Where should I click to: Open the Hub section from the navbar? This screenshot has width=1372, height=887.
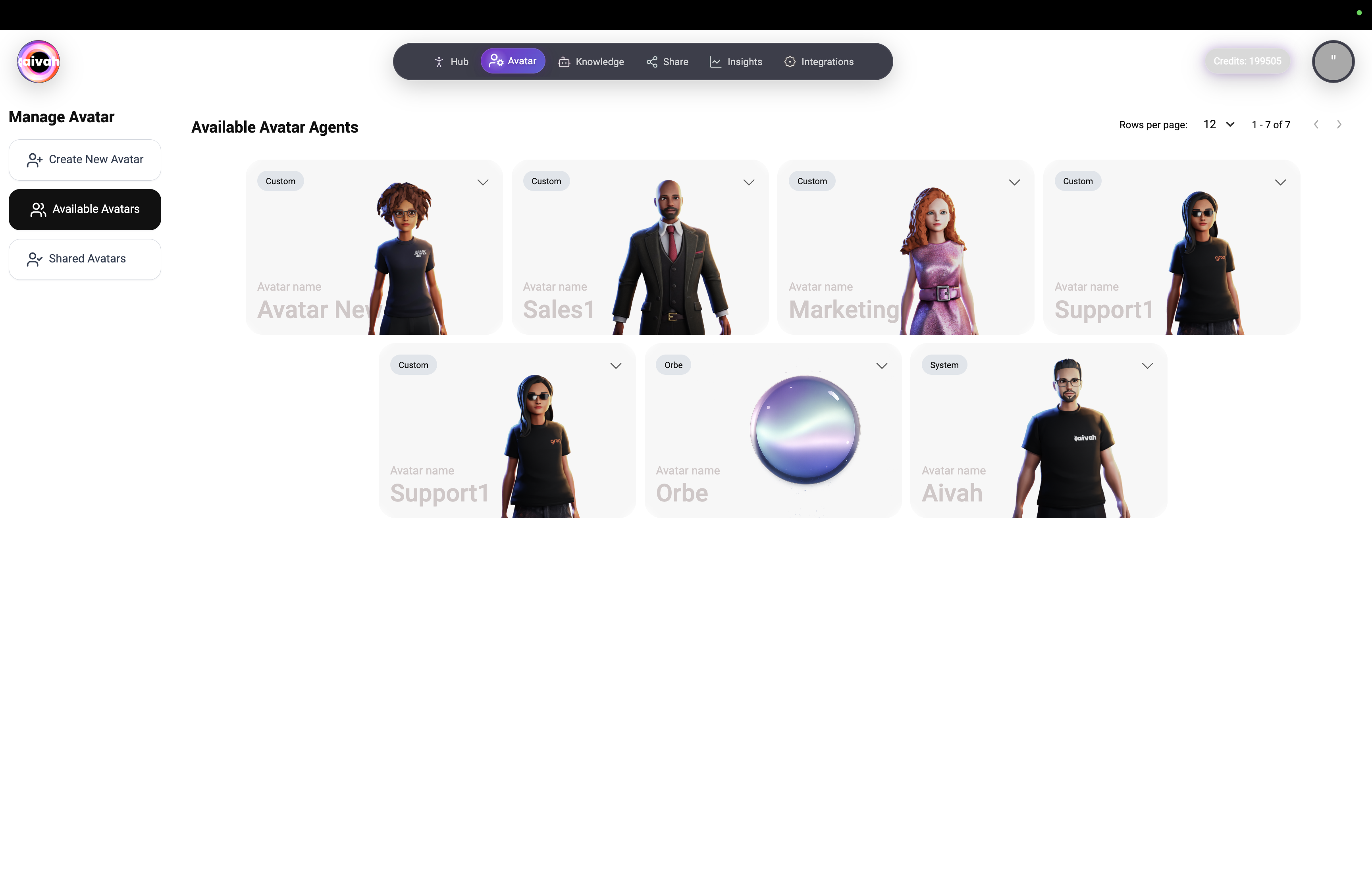tap(452, 62)
